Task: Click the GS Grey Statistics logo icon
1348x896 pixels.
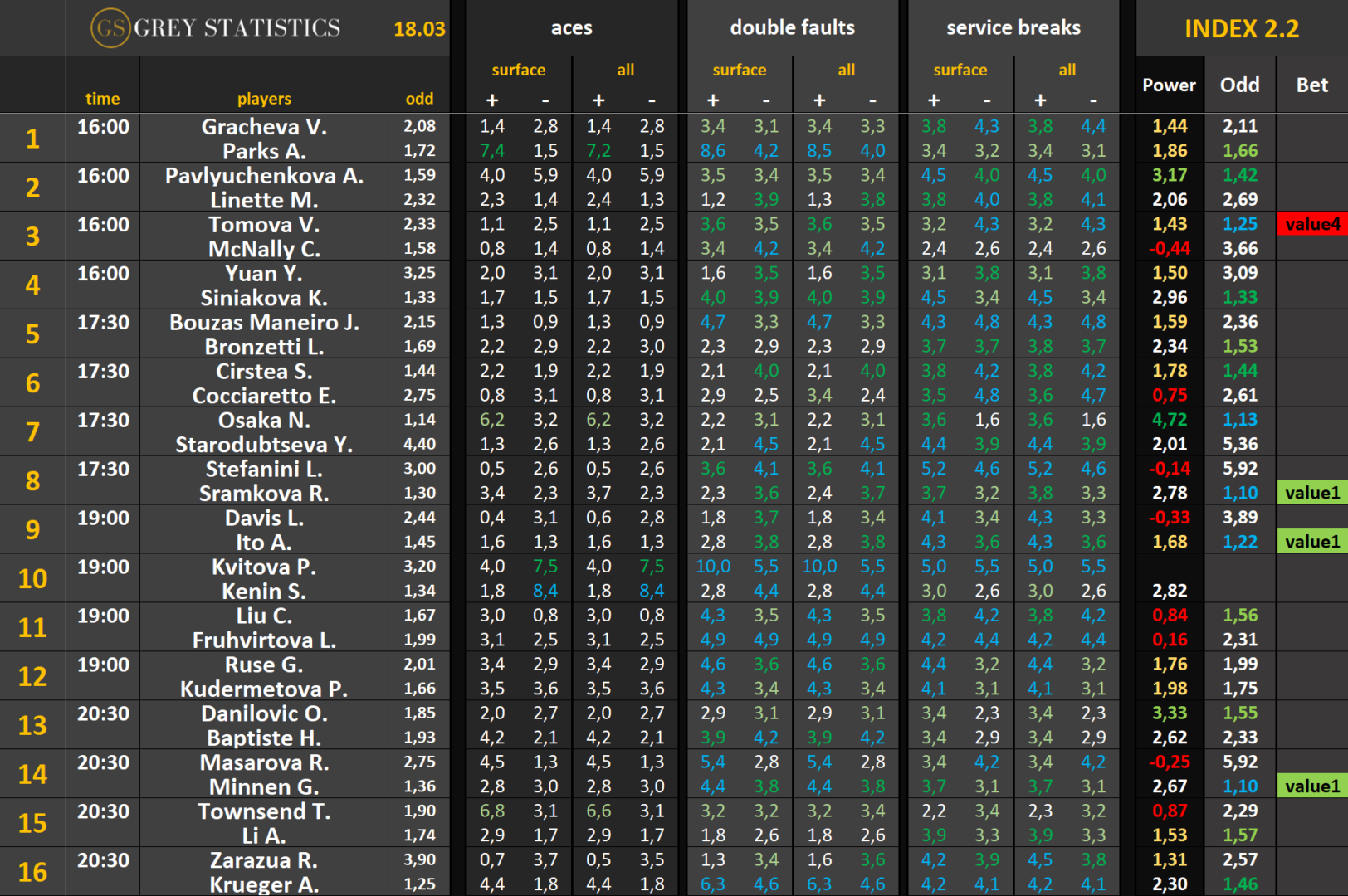Action: click(110, 27)
